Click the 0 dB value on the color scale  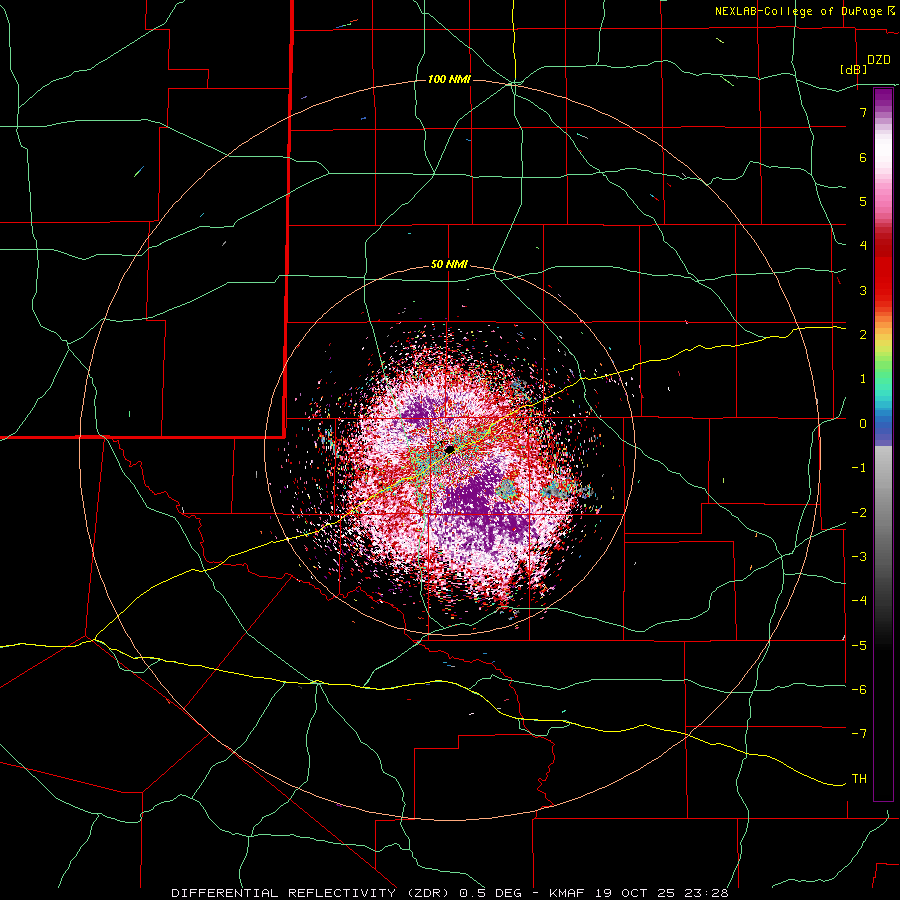pyautogui.click(x=863, y=424)
